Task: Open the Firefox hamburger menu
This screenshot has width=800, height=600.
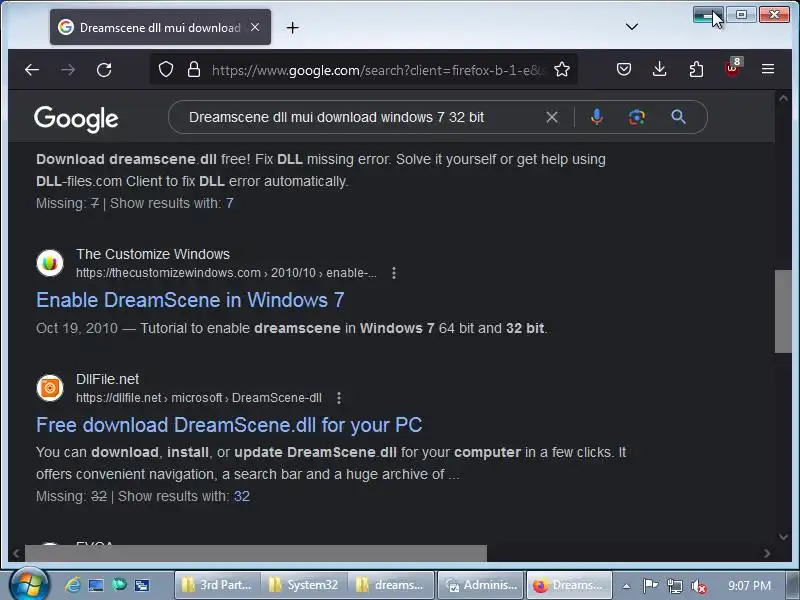Action: pos(768,69)
